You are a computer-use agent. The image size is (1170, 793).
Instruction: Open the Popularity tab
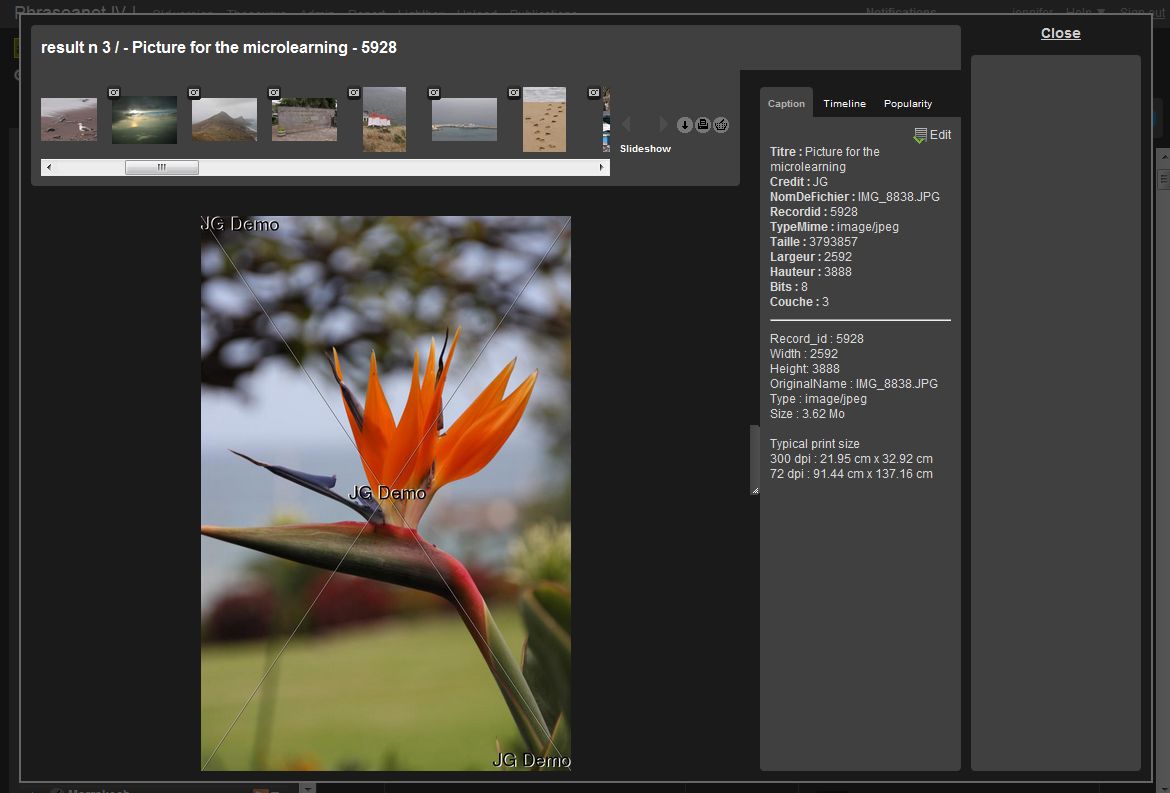click(x=907, y=104)
